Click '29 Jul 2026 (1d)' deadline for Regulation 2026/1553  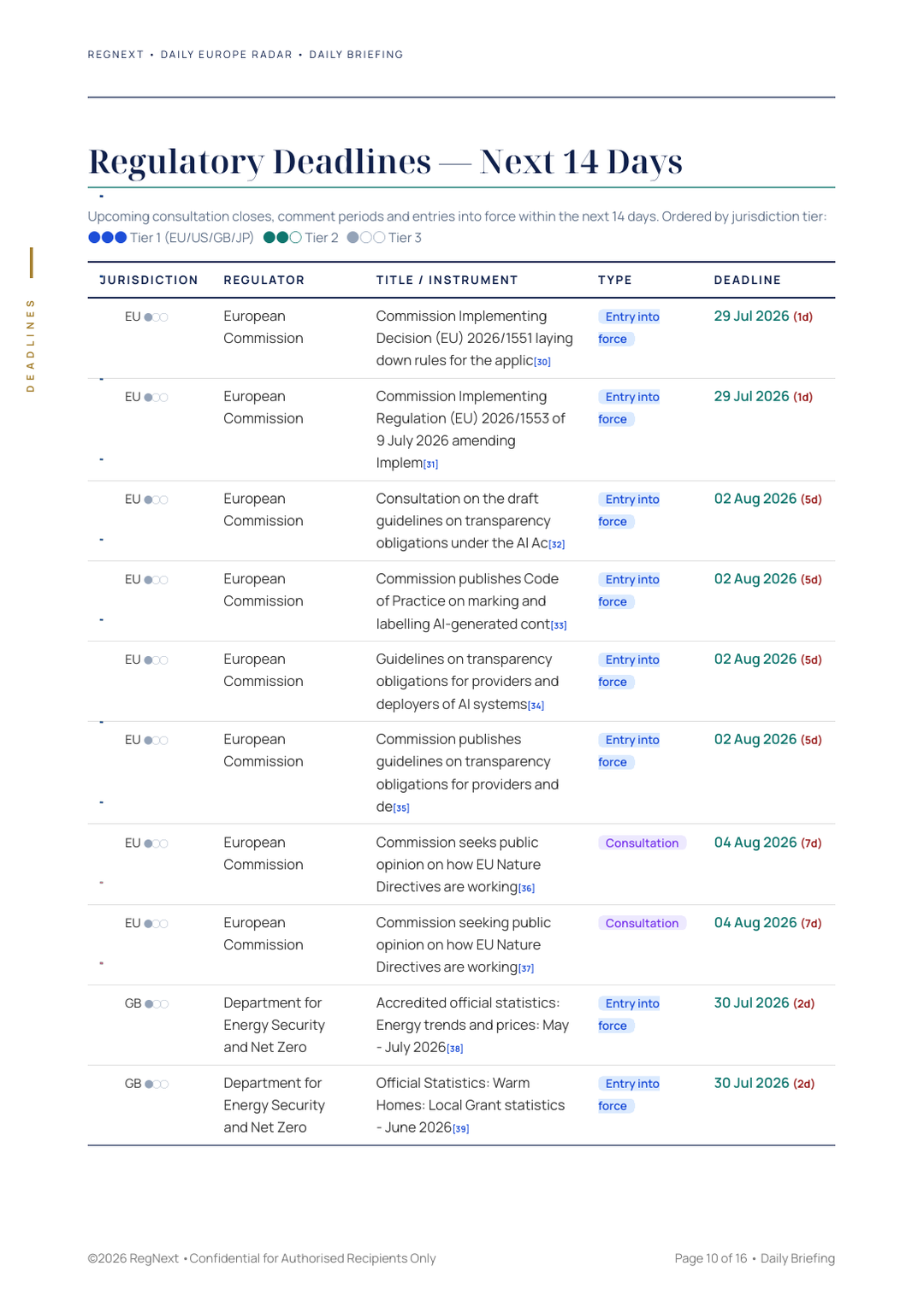(x=763, y=397)
